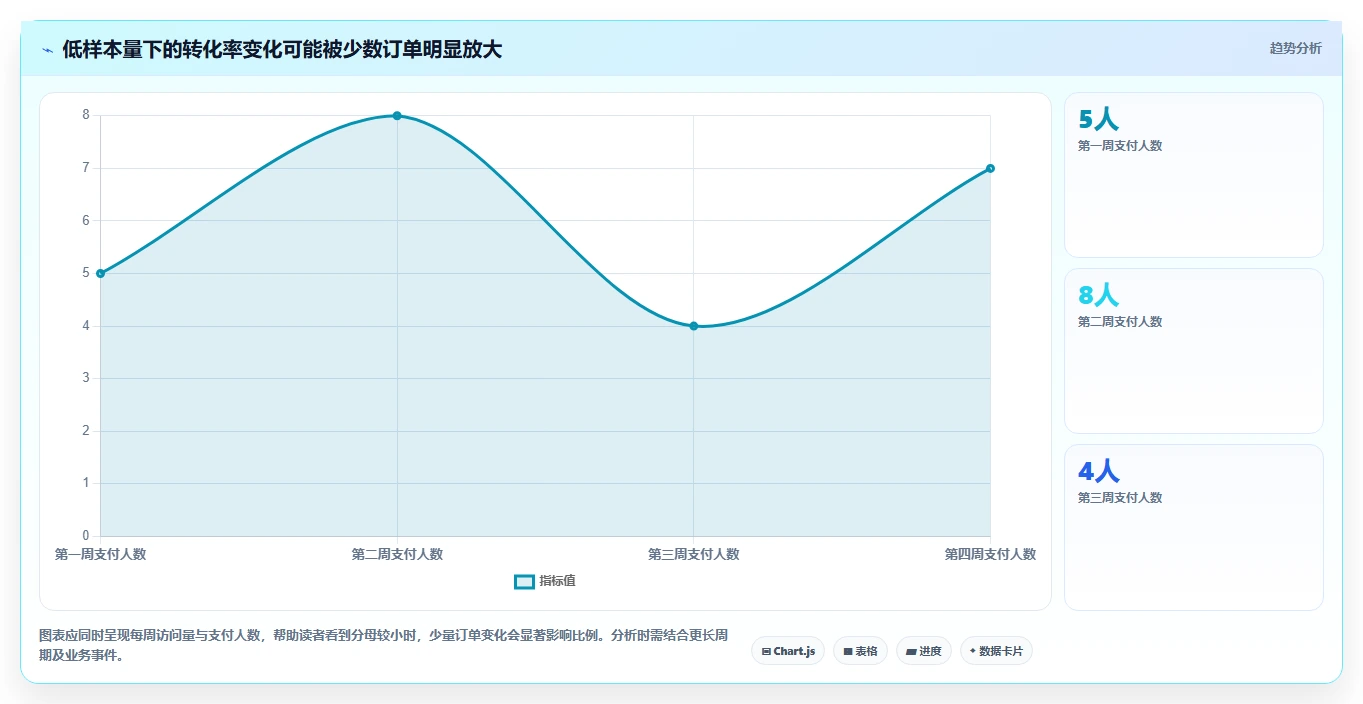Click the lightning icon beside the title
The image size is (1363, 704).
click(x=47, y=49)
